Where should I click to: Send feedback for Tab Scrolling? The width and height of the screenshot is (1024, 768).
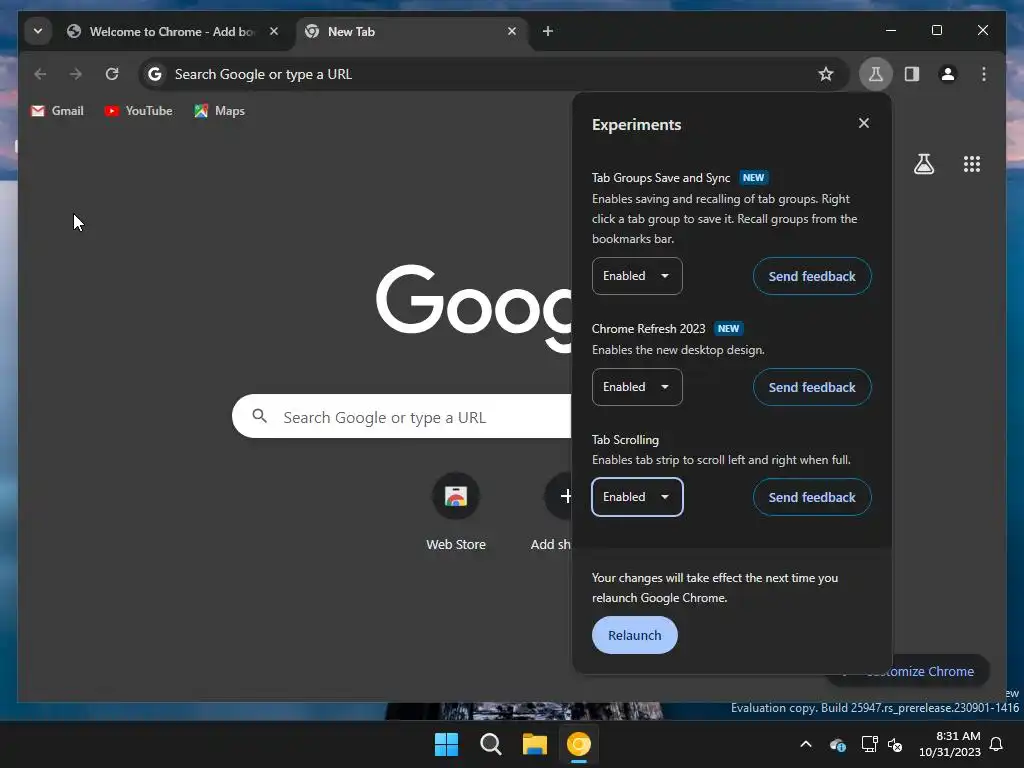812,497
